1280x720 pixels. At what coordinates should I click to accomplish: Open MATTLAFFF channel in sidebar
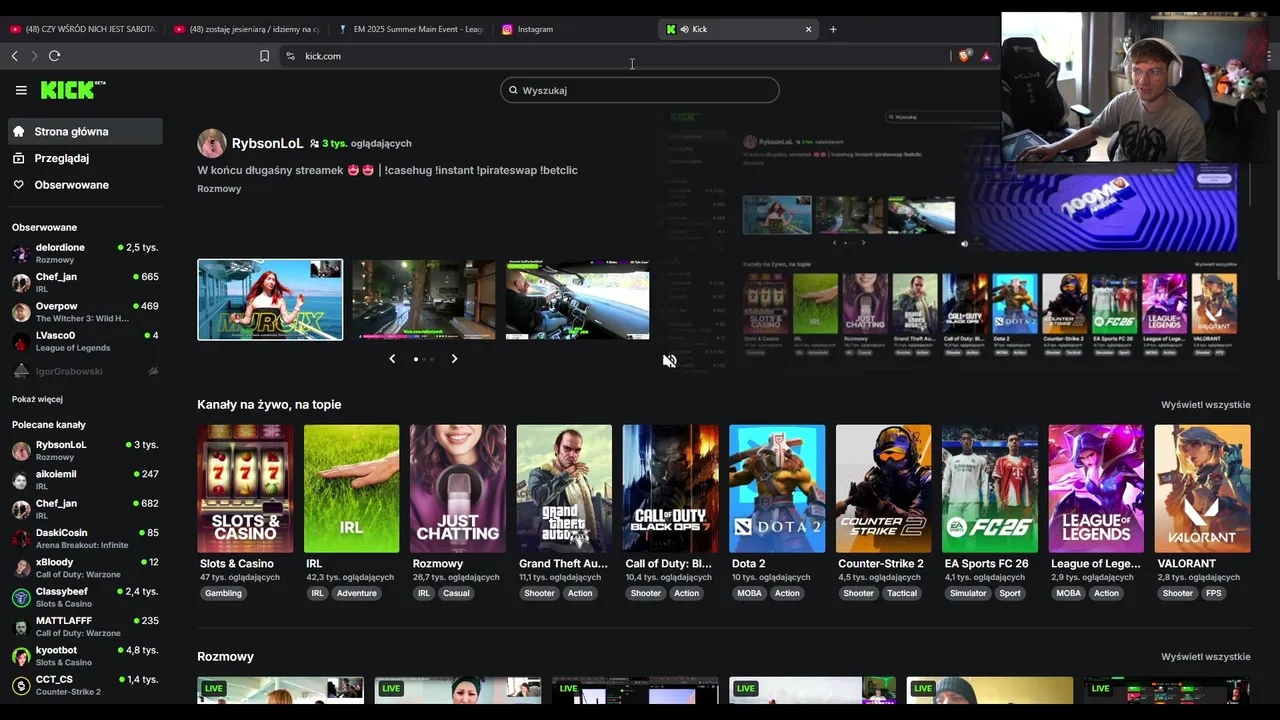pos(86,627)
